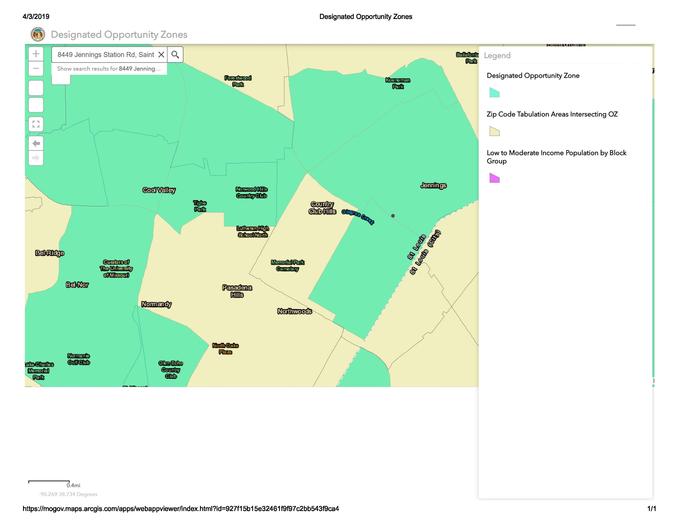Click the grayed next extent arrow

pyautogui.click(x=36, y=157)
